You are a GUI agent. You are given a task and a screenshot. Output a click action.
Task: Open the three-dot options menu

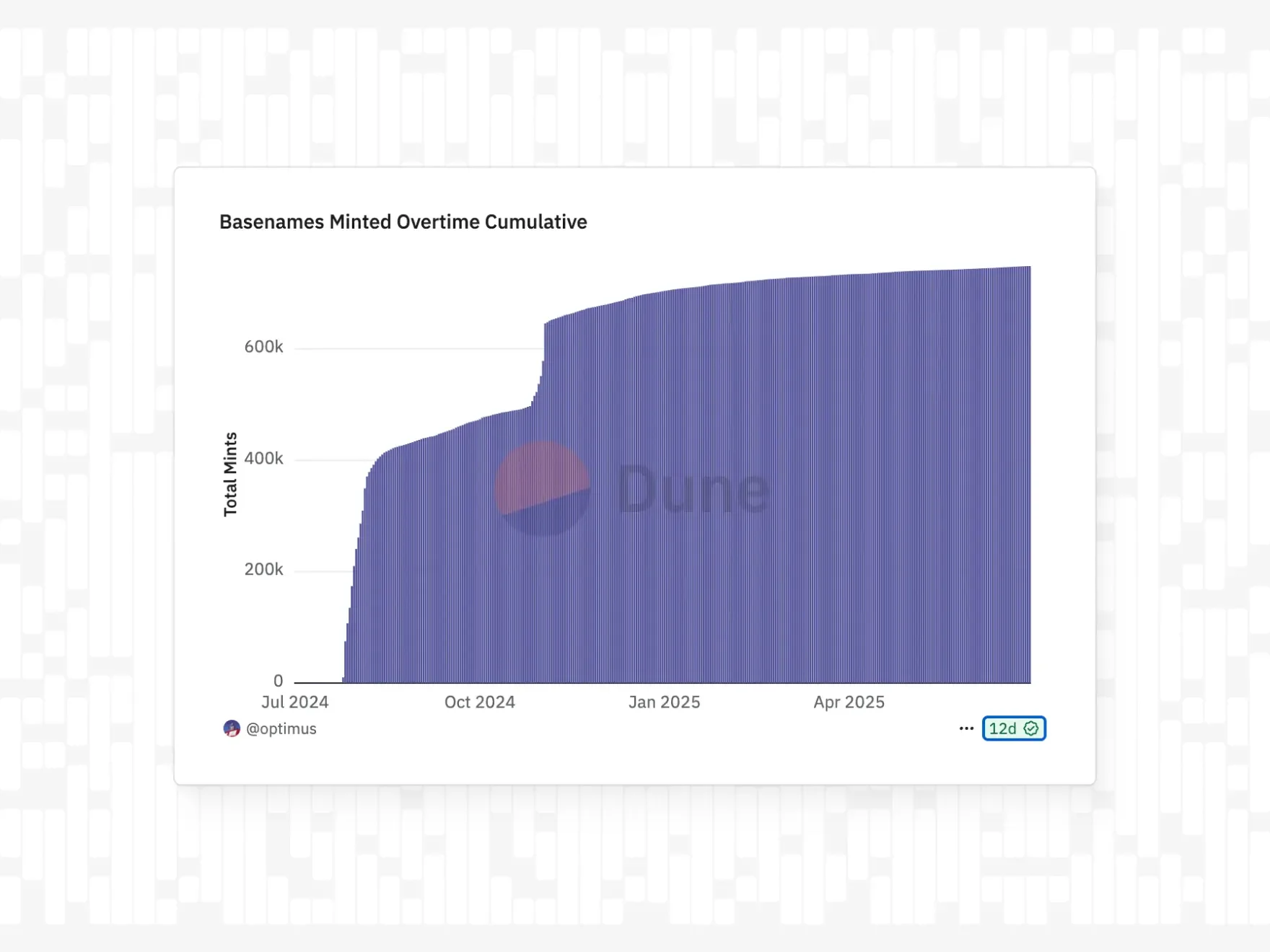point(966,728)
